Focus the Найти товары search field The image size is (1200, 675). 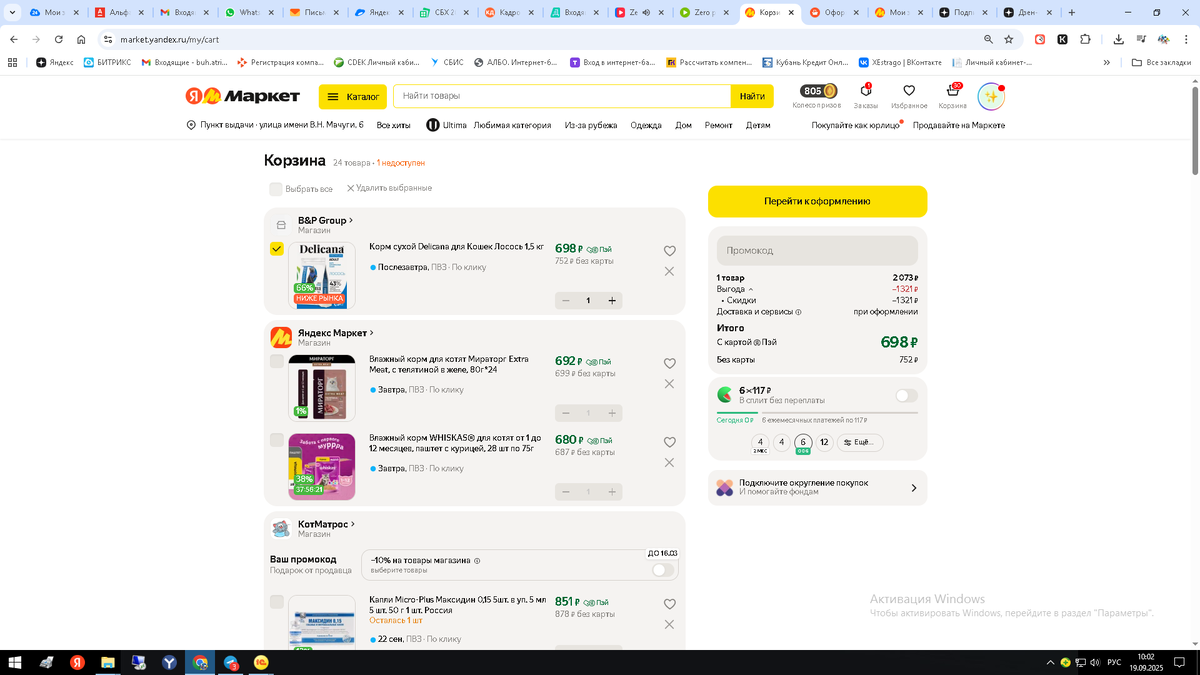click(562, 96)
